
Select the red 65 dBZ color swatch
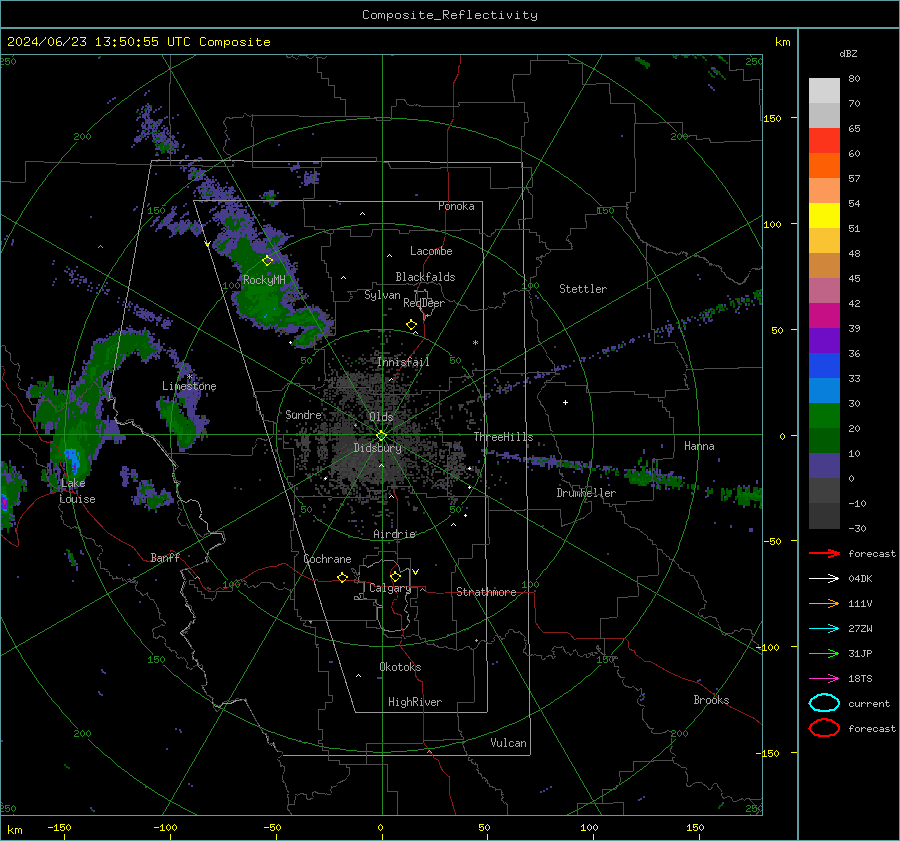tap(824, 141)
